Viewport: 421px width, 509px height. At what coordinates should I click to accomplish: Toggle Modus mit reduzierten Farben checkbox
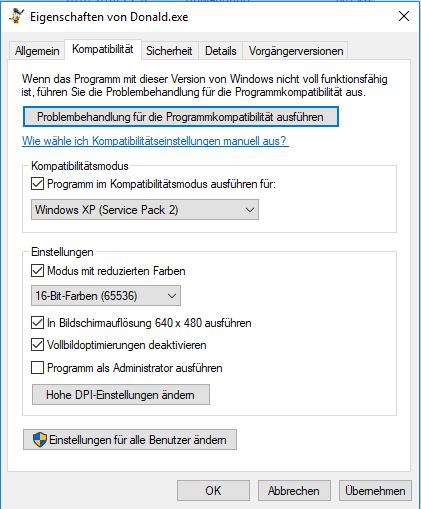pos(37,271)
